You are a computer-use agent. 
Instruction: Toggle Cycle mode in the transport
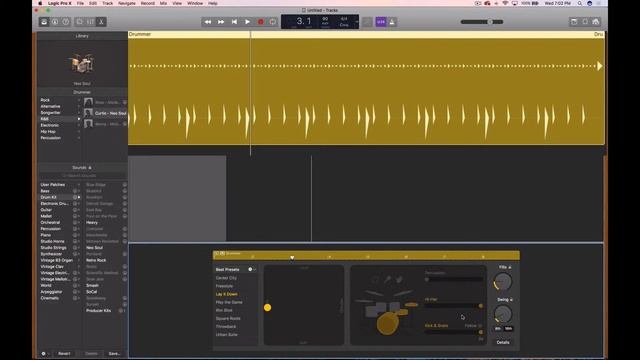(273, 22)
